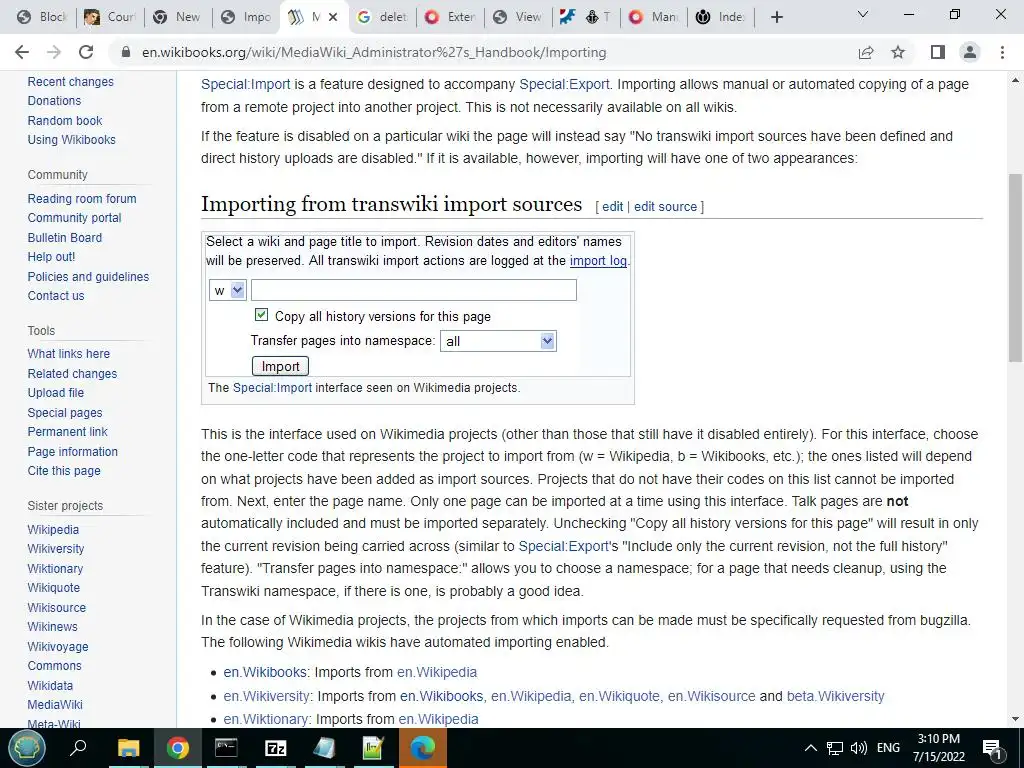The height and width of the screenshot is (768, 1024).
Task: Click 'edit' beside Importing from transwiki heading
Action: [x=613, y=206]
